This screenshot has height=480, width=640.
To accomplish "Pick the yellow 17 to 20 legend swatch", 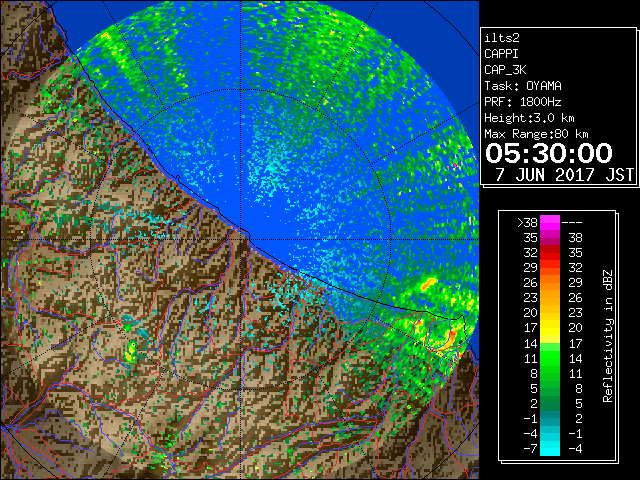I will 550,328.
